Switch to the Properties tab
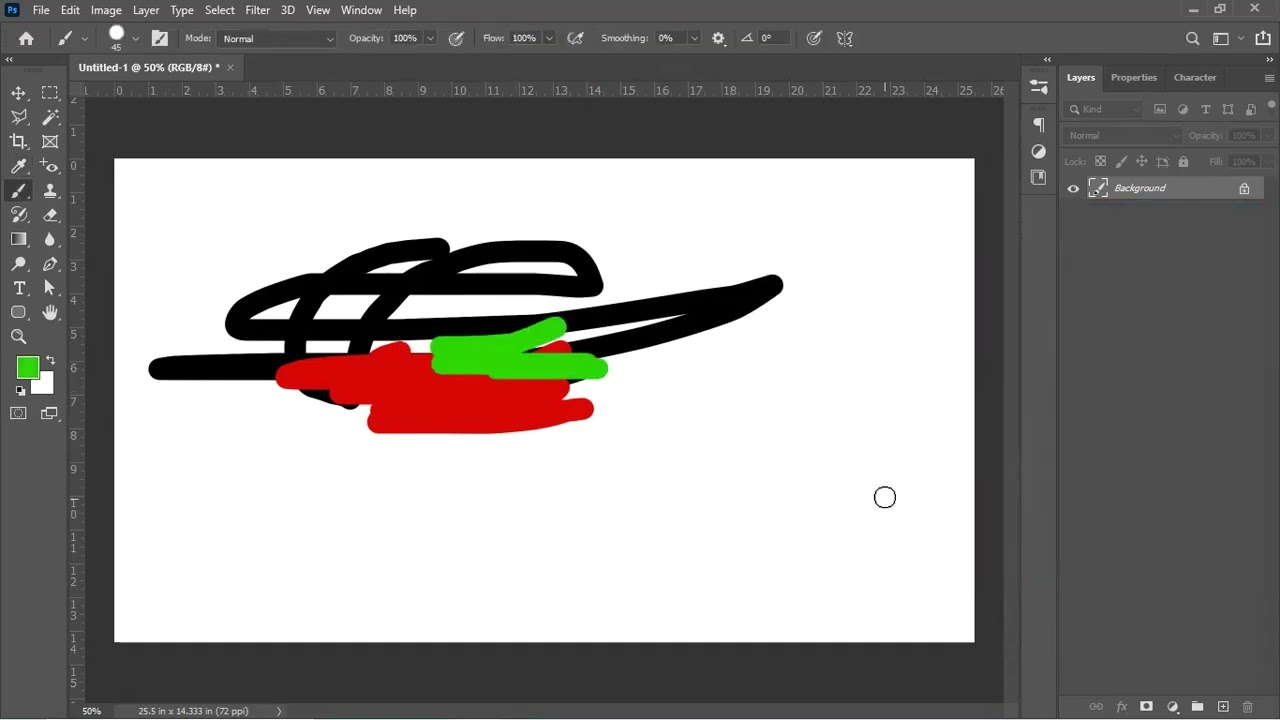This screenshot has width=1280, height=720. (x=1133, y=77)
